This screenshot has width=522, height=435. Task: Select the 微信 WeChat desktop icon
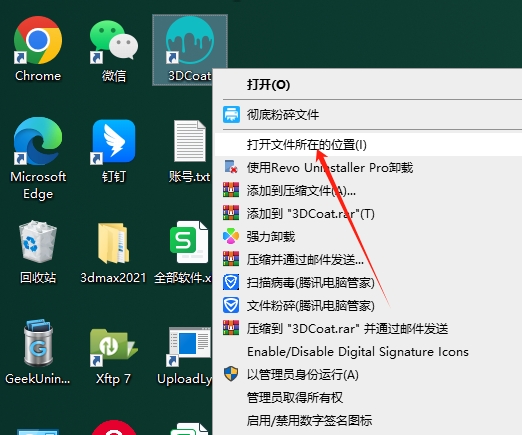(x=114, y=49)
